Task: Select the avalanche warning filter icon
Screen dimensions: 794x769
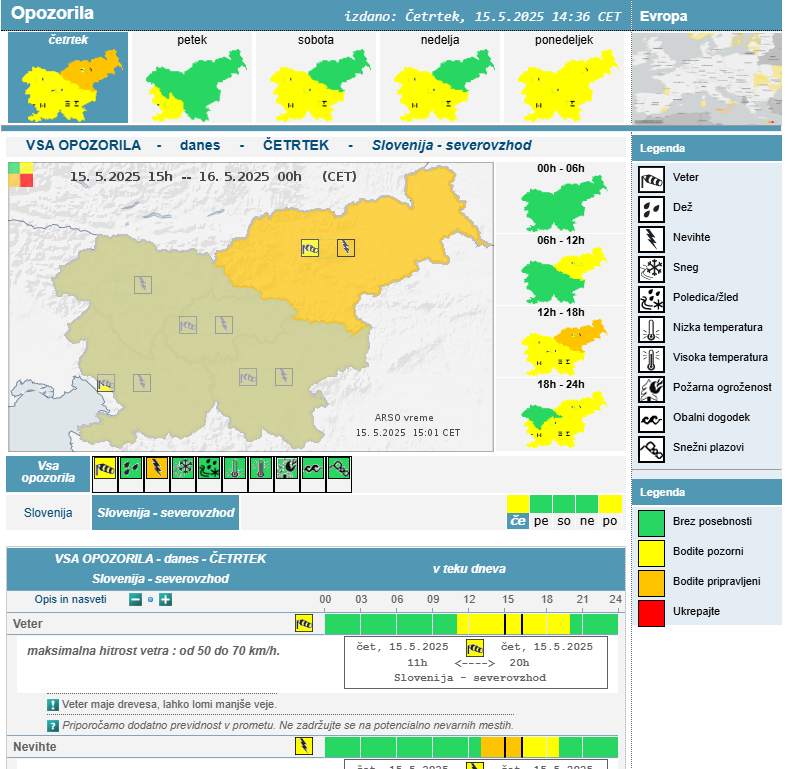Action: click(x=339, y=468)
